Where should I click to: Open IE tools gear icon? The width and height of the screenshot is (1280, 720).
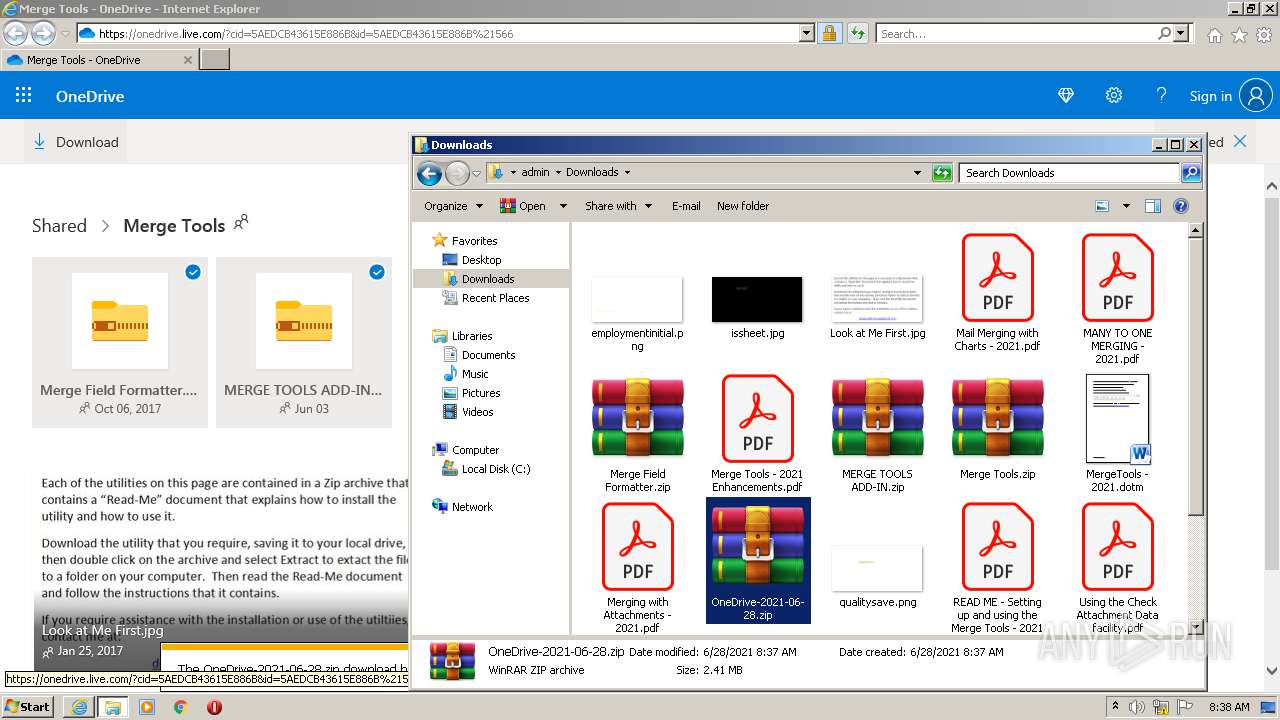click(1264, 35)
